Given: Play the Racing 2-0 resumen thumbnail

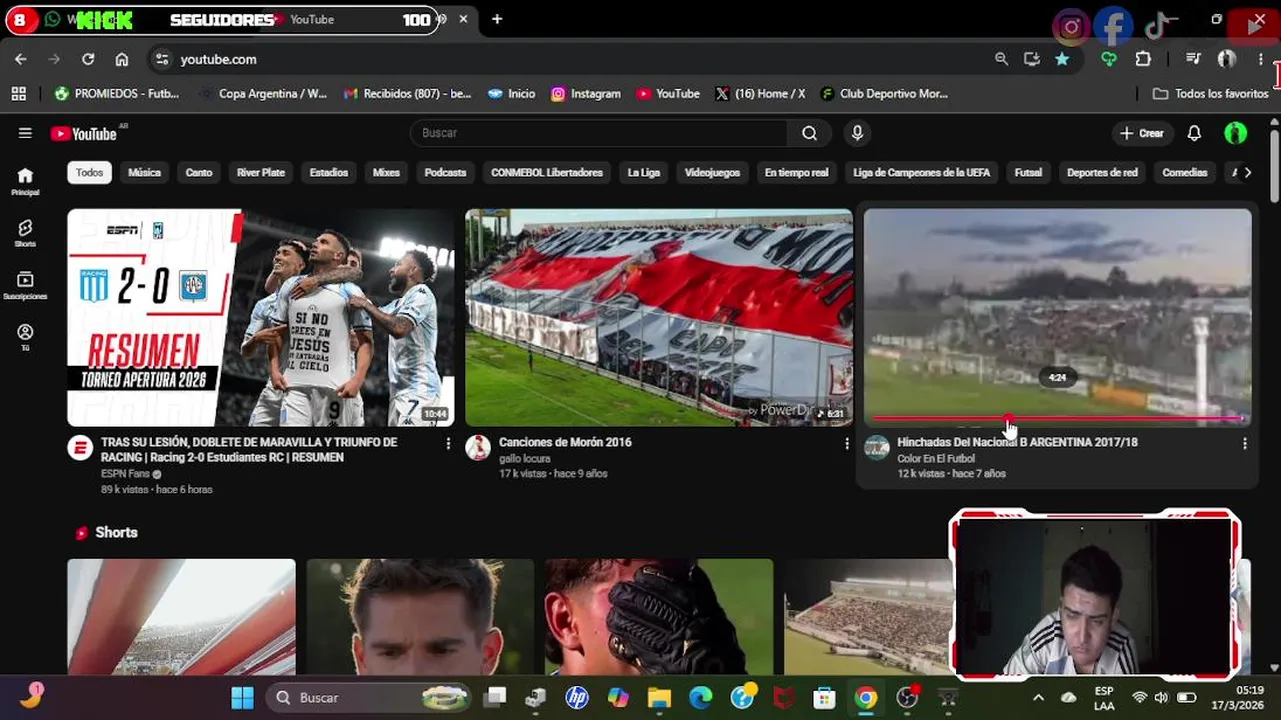Looking at the screenshot, I should click(x=260, y=317).
